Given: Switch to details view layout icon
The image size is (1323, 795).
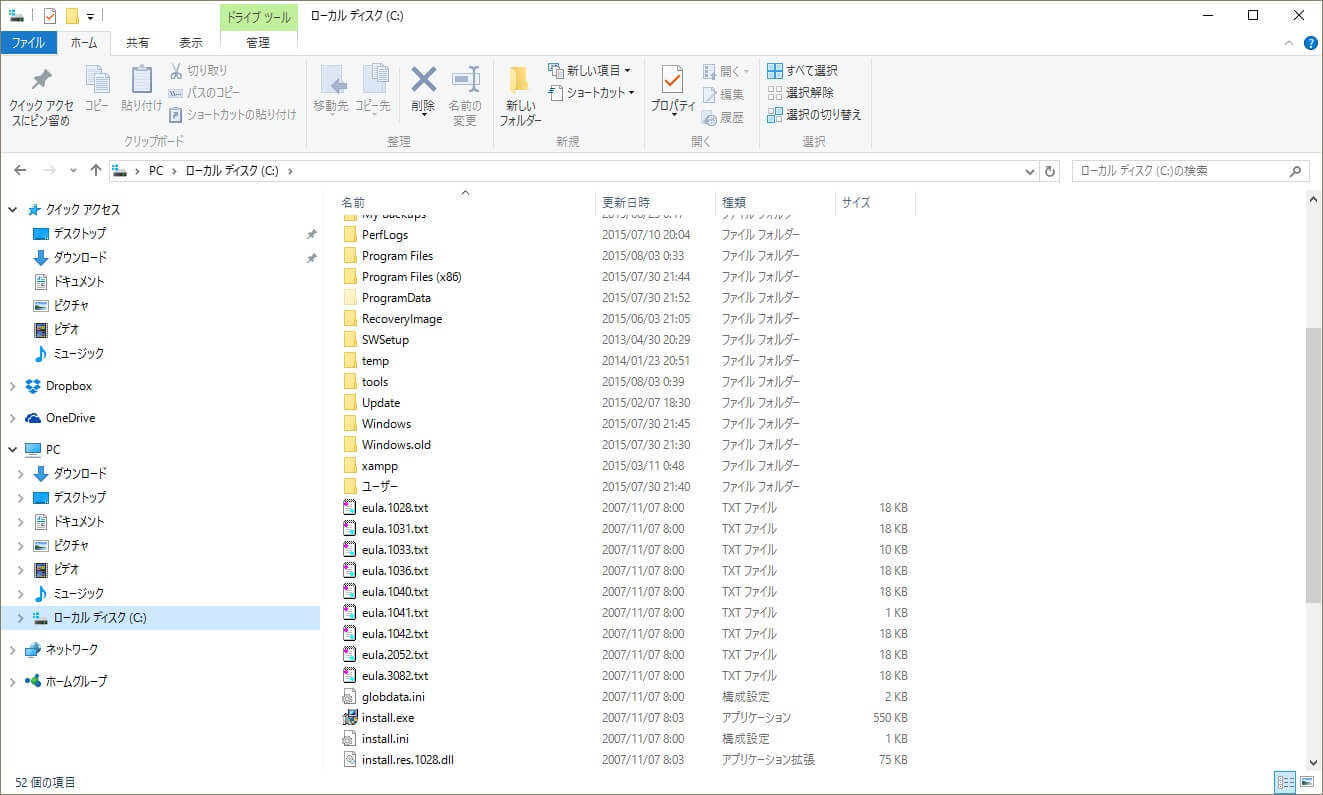Looking at the screenshot, I should [x=1285, y=782].
